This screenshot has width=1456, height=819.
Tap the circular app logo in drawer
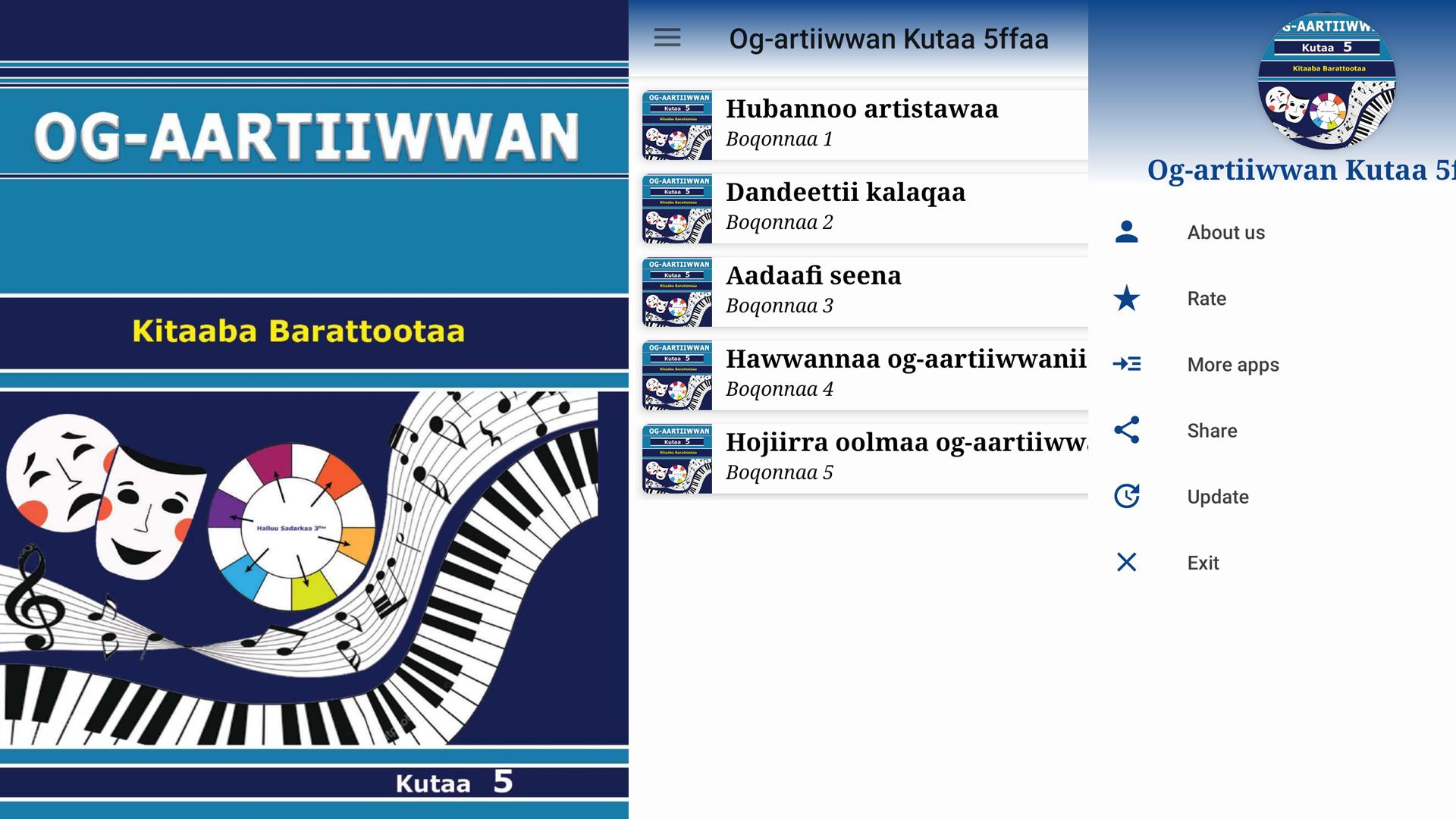pyautogui.click(x=1327, y=80)
